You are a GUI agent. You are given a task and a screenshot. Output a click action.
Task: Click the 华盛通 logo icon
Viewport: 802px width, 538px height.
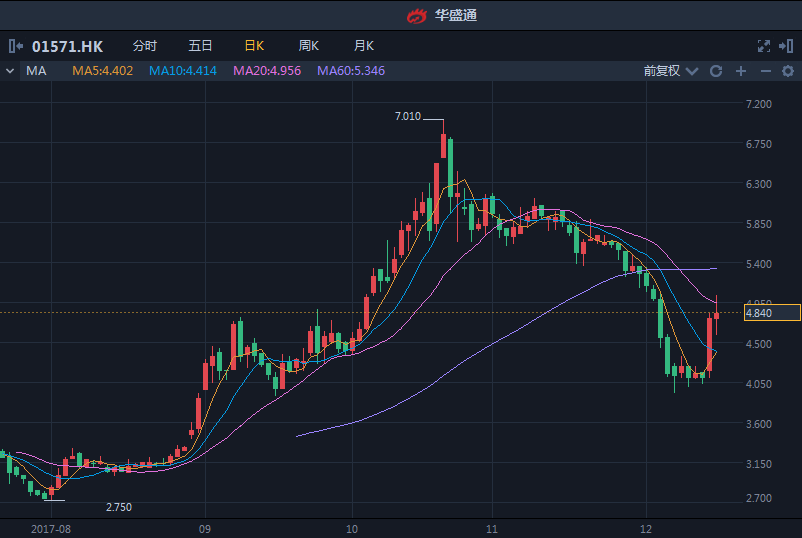[416, 15]
